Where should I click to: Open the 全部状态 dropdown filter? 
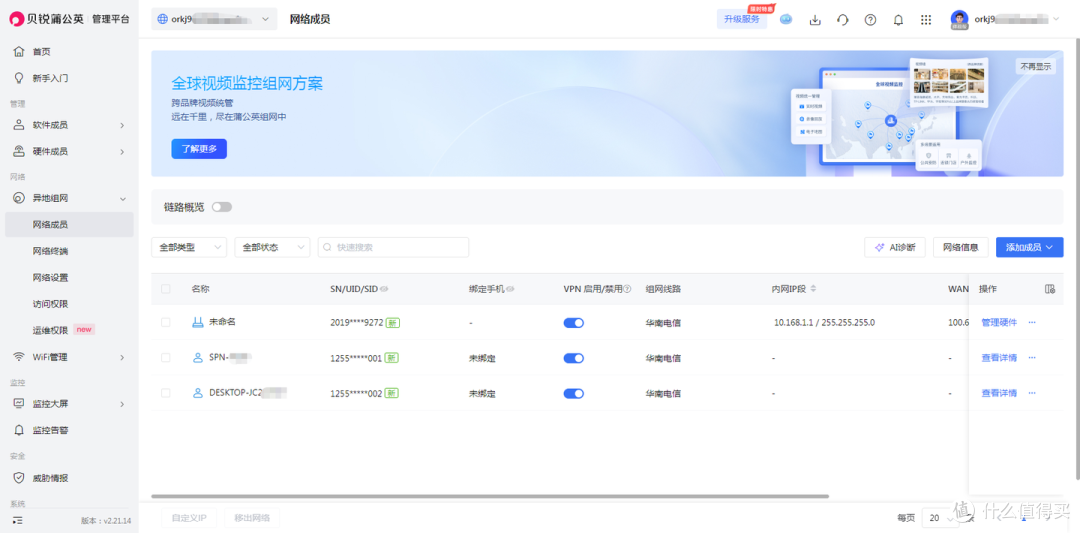tap(272, 247)
